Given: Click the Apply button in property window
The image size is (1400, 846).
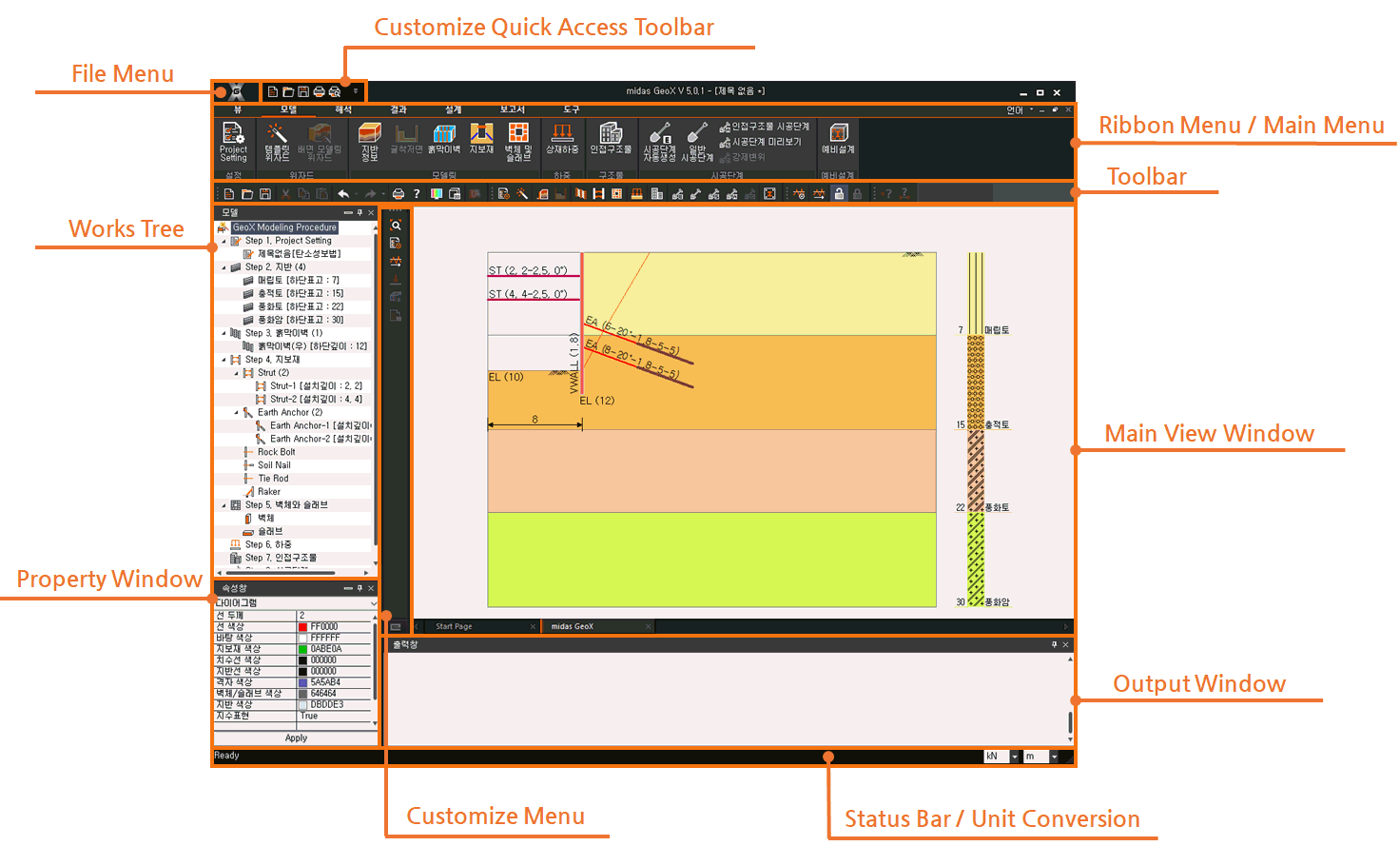Looking at the screenshot, I should 296,738.
